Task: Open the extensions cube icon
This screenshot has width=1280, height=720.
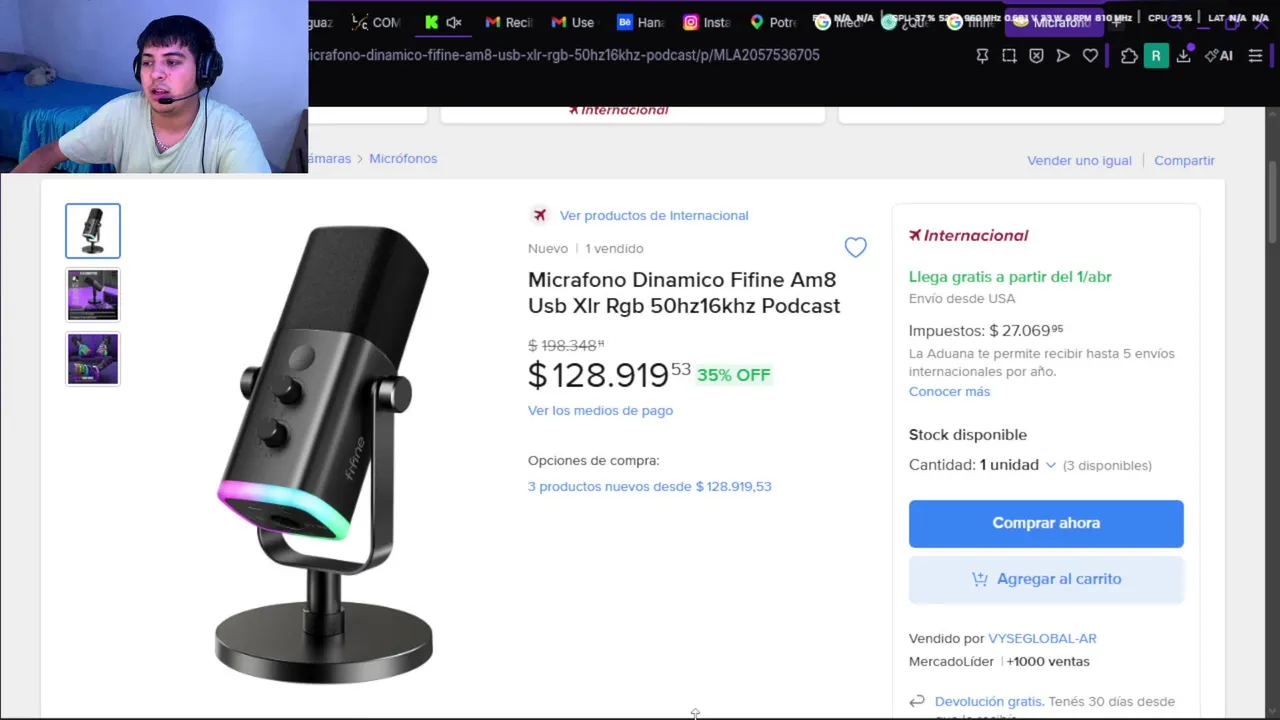Action: coord(1129,56)
